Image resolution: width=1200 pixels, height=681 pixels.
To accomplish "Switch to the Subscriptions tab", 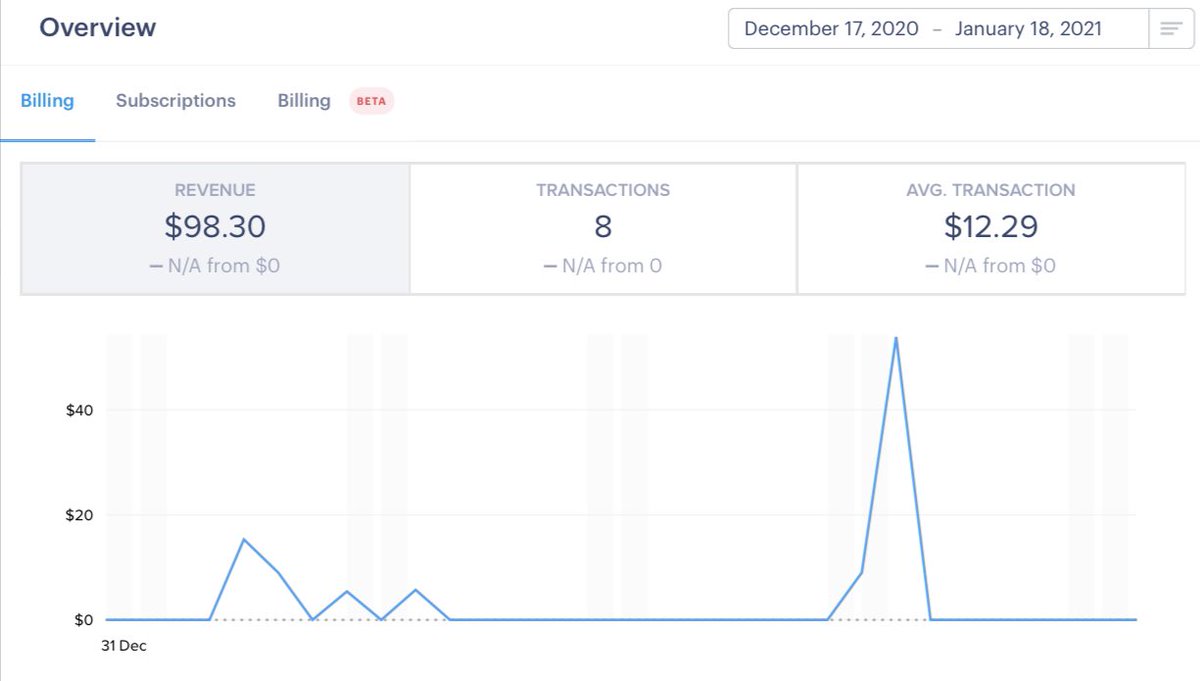I will 175,100.
